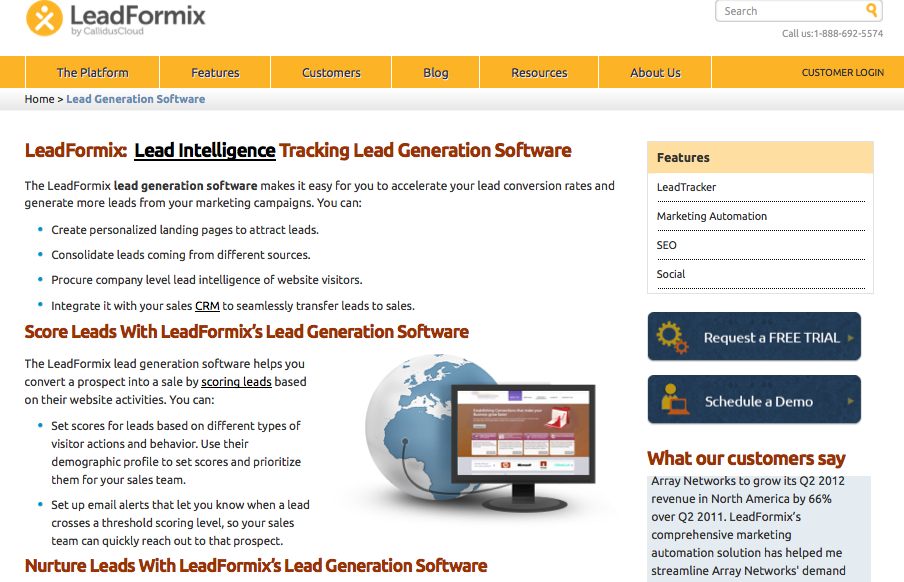The image size is (904, 582).
Task: Click the CUSTOMER LOGIN link
Action: (x=842, y=73)
